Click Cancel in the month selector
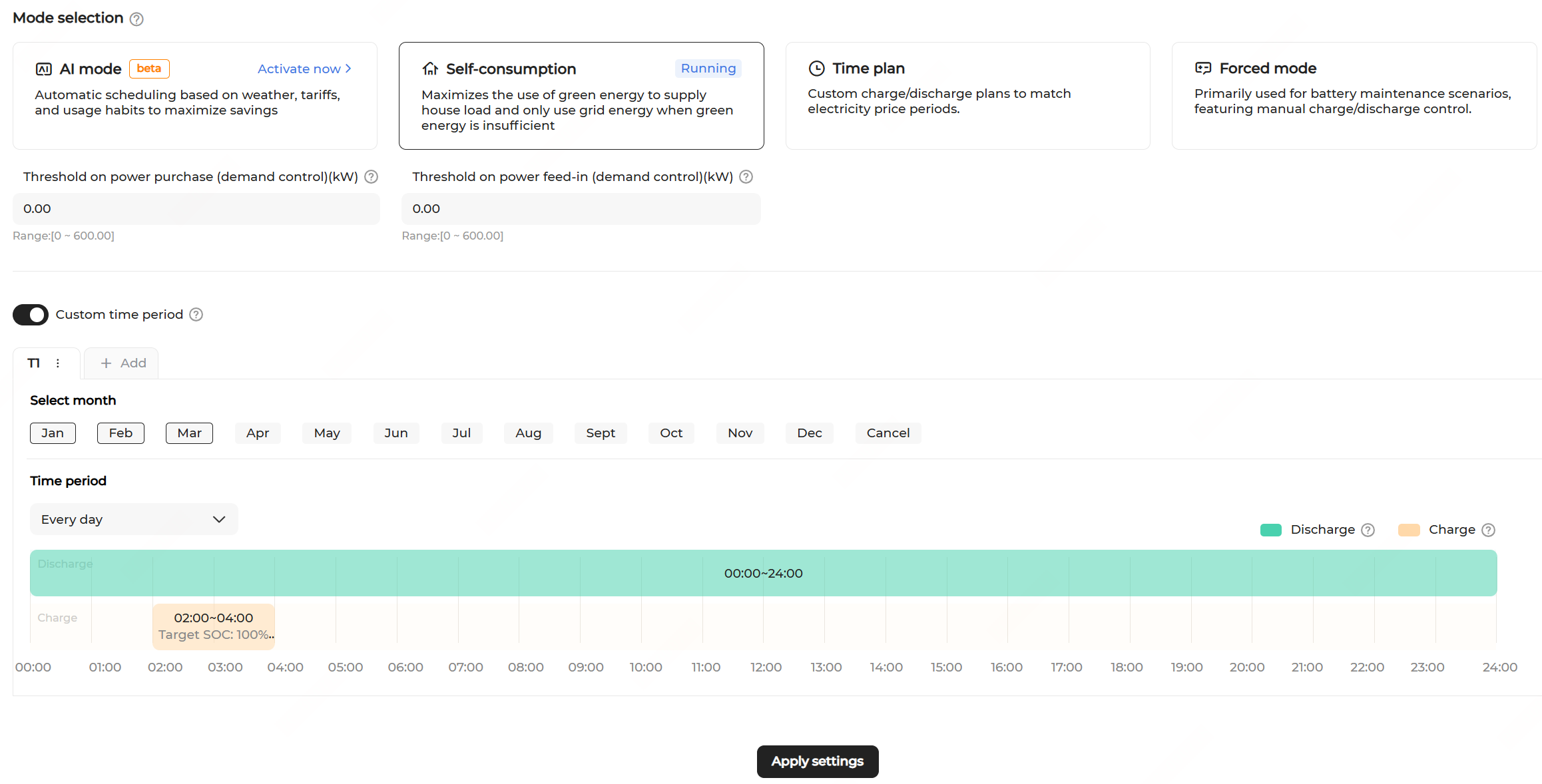This screenshot has height=784, width=1542. point(888,433)
